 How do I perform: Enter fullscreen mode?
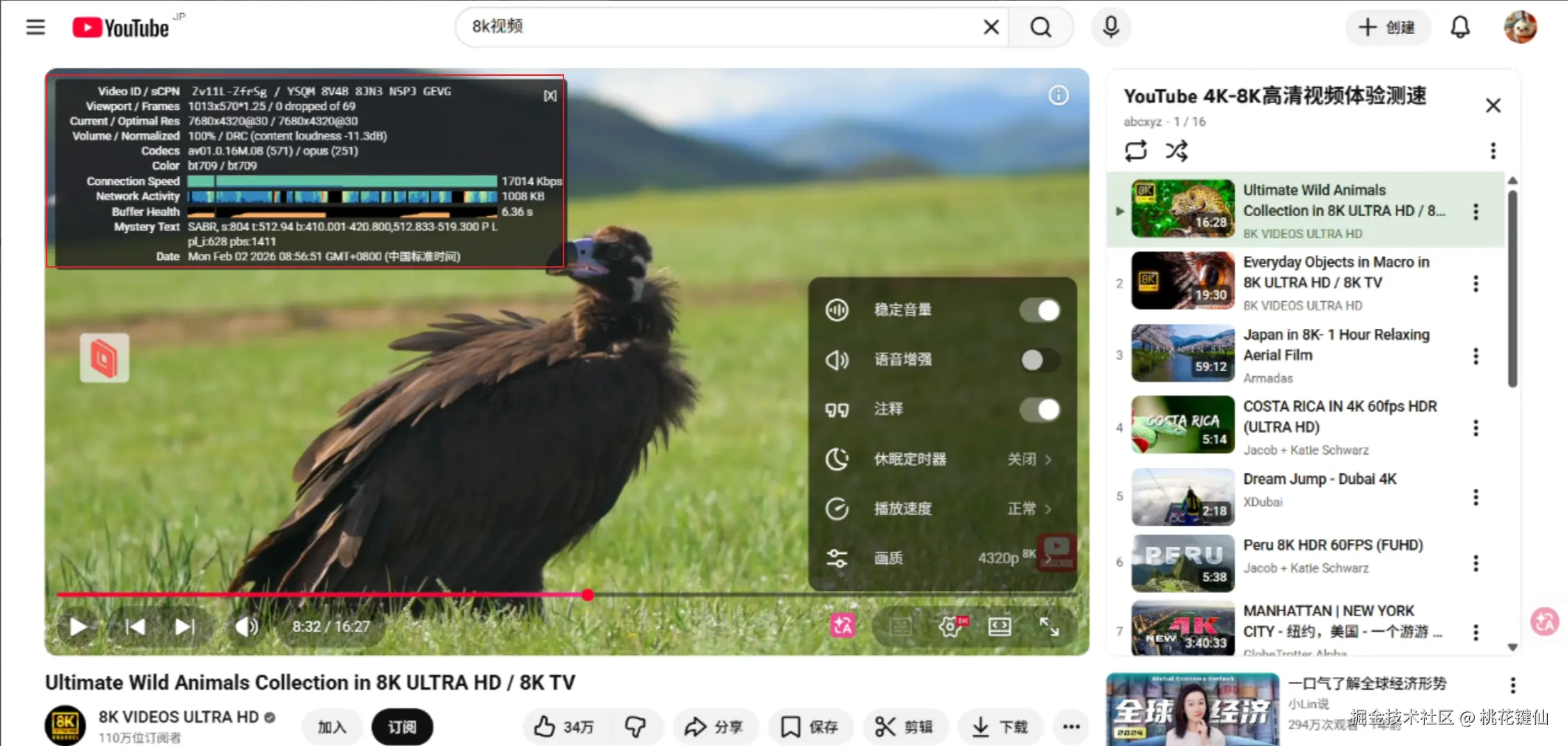pos(1049,626)
